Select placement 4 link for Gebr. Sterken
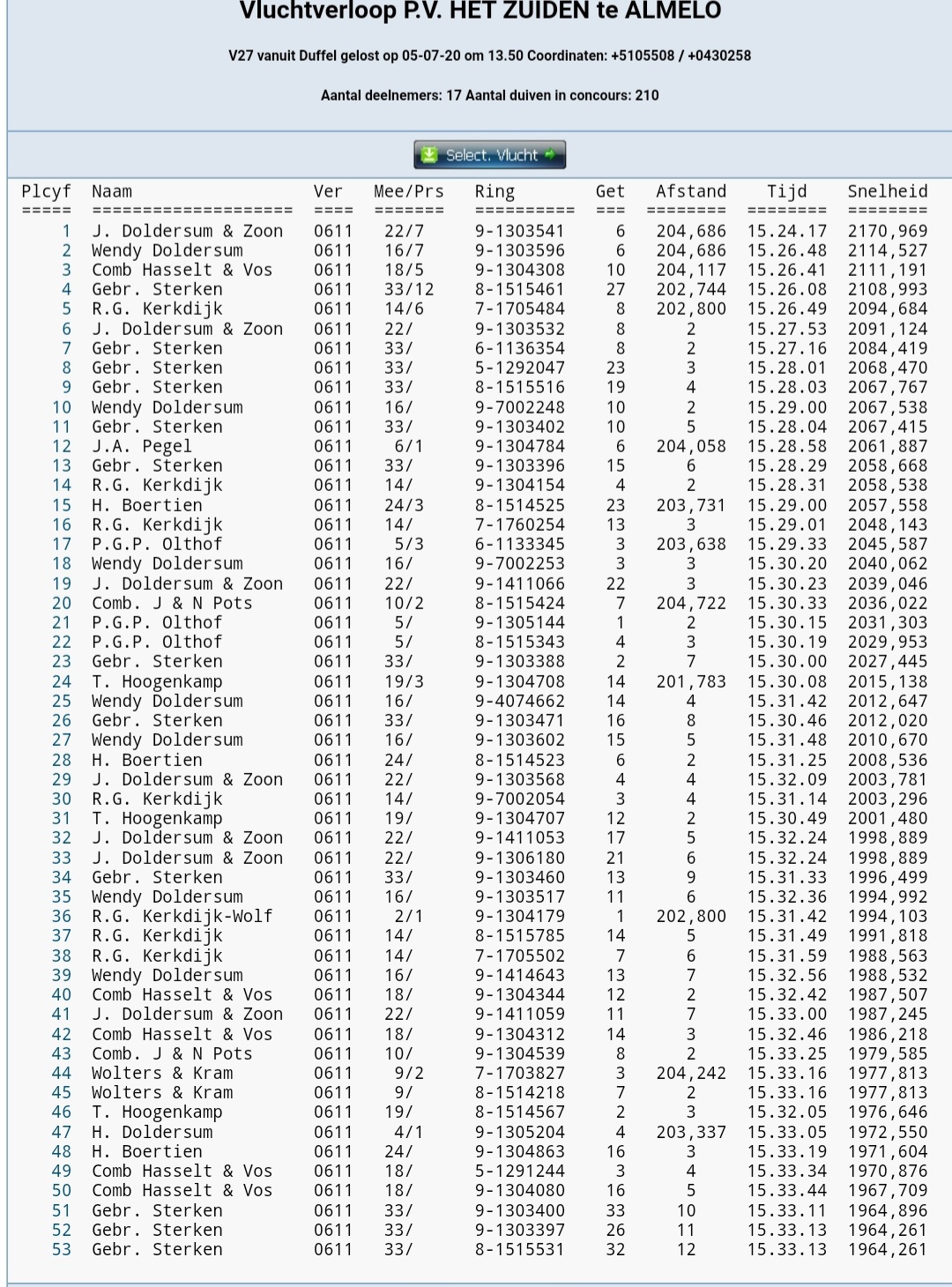 coord(66,289)
